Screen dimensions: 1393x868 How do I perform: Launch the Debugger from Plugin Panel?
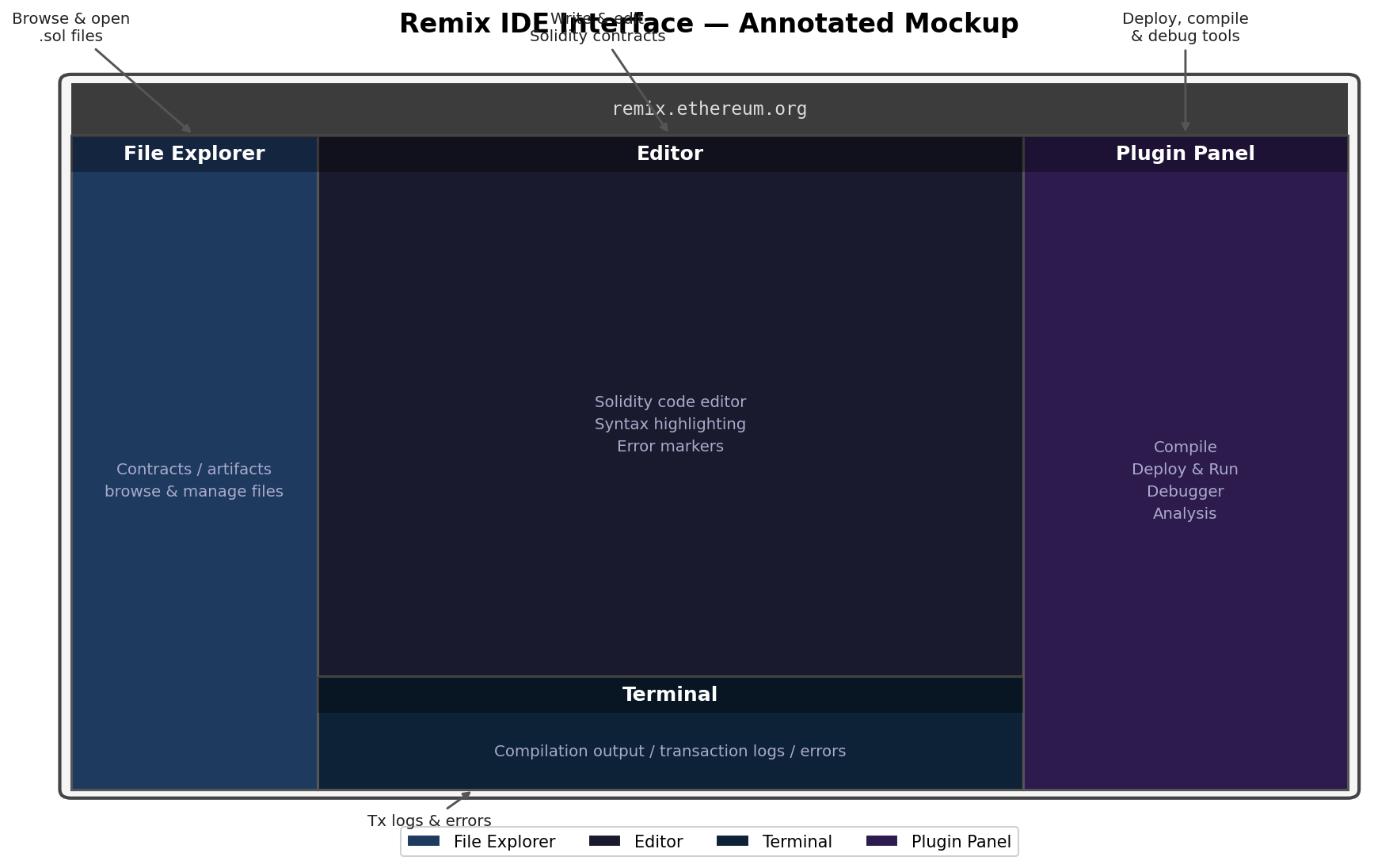(x=1184, y=491)
